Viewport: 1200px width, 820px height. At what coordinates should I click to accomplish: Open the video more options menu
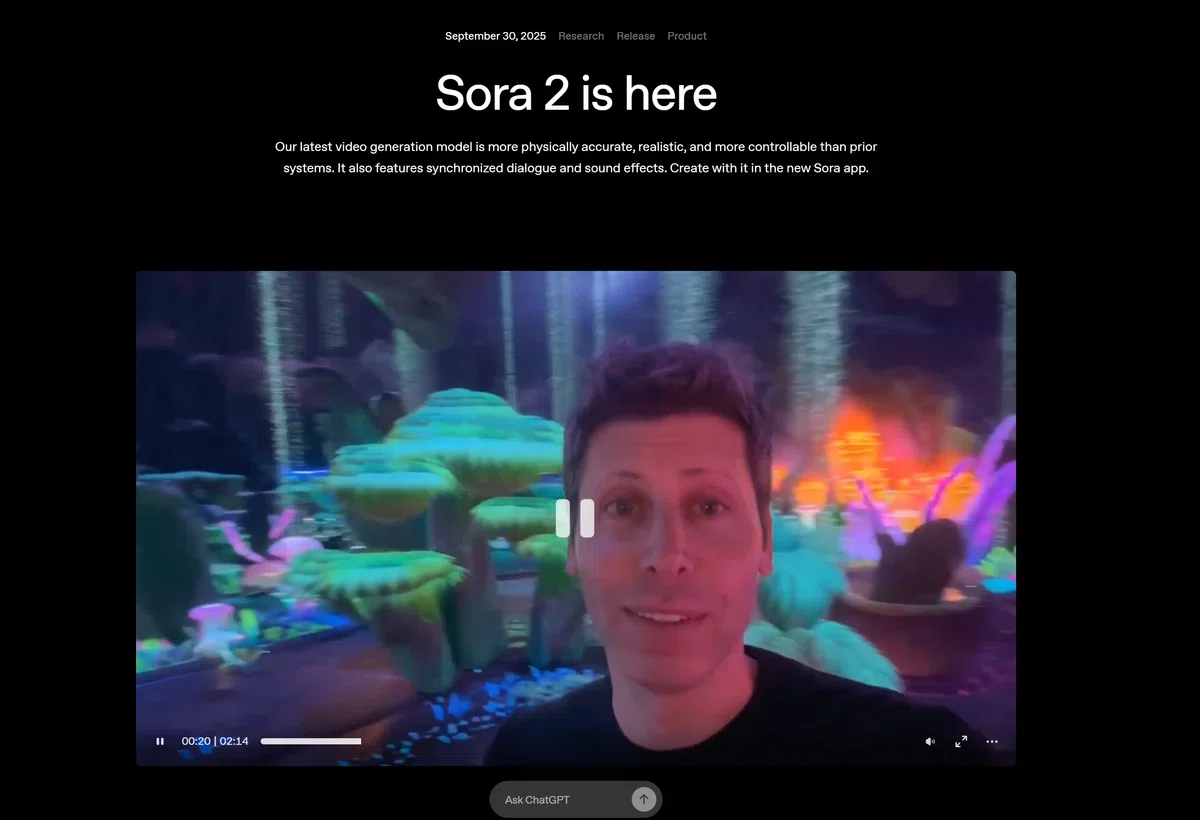coord(992,741)
